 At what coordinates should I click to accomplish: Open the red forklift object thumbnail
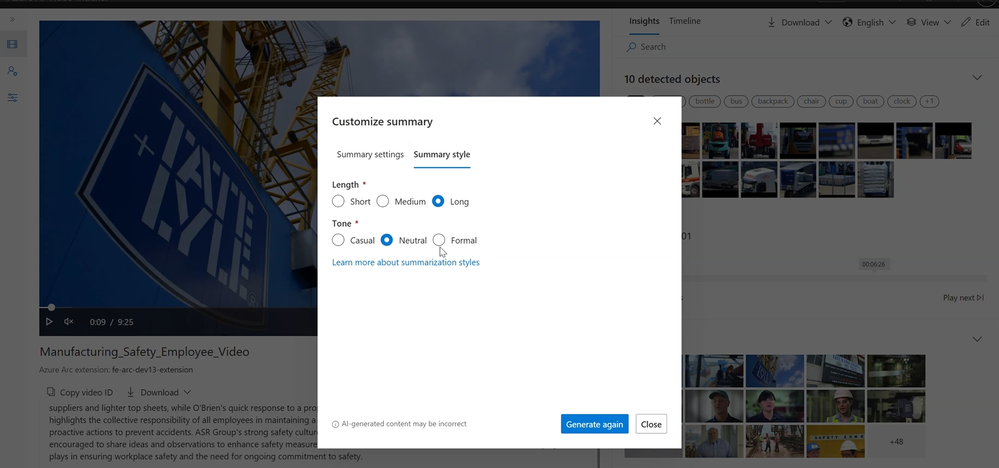click(x=759, y=141)
